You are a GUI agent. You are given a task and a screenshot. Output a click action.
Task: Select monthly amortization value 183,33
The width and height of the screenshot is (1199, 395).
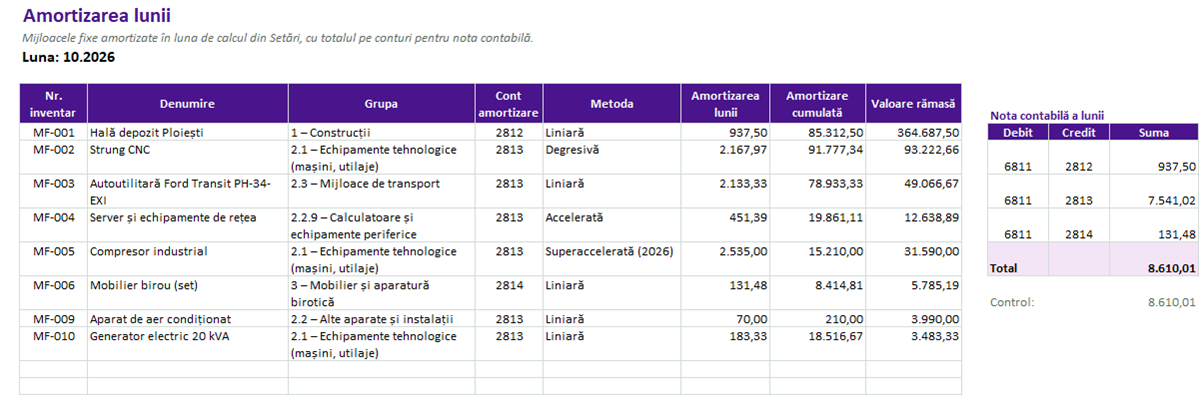(725, 344)
